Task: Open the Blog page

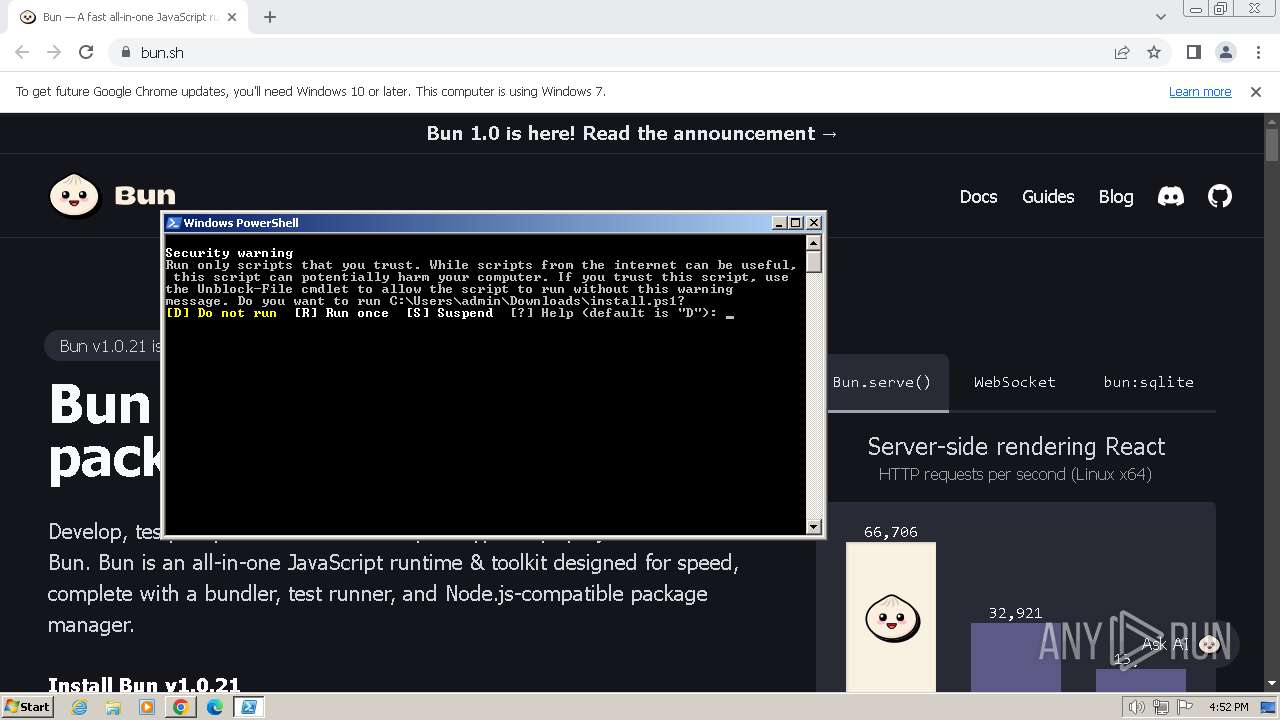Action: click(x=1116, y=197)
